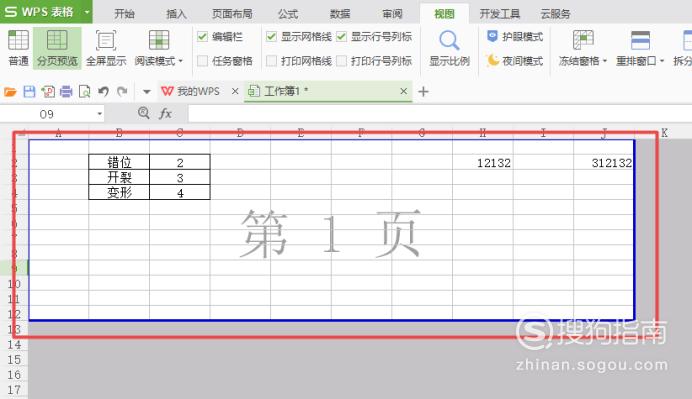
Task: Open 显示比例 zoom dialog
Action: [449, 48]
